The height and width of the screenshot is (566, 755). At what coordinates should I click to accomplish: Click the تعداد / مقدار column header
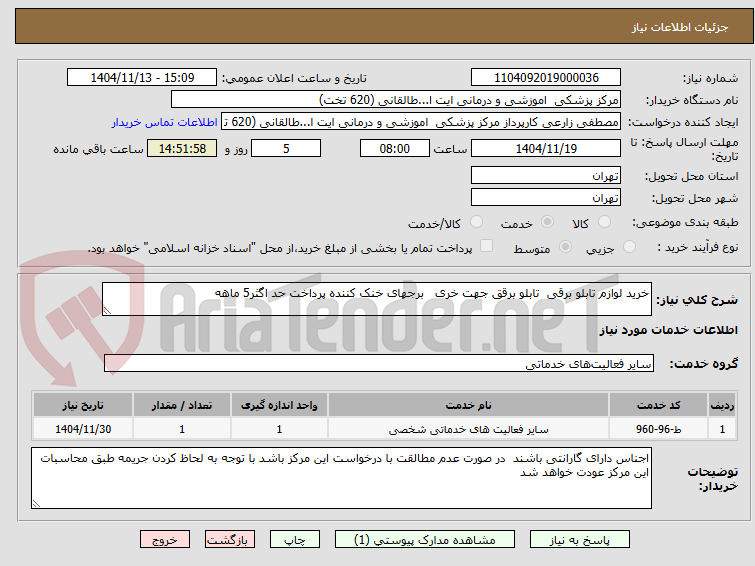[182, 405]
